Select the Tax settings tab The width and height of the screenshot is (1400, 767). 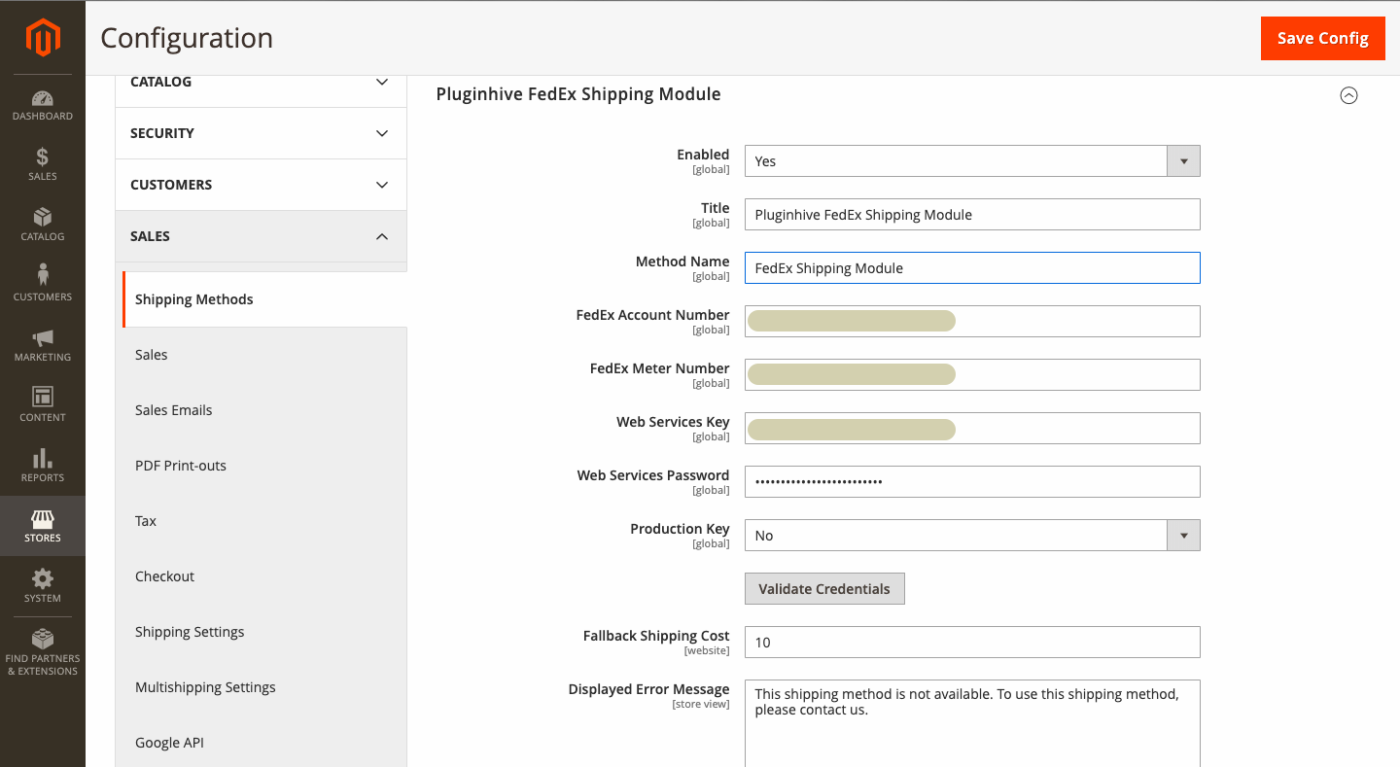tap(264, 521)
